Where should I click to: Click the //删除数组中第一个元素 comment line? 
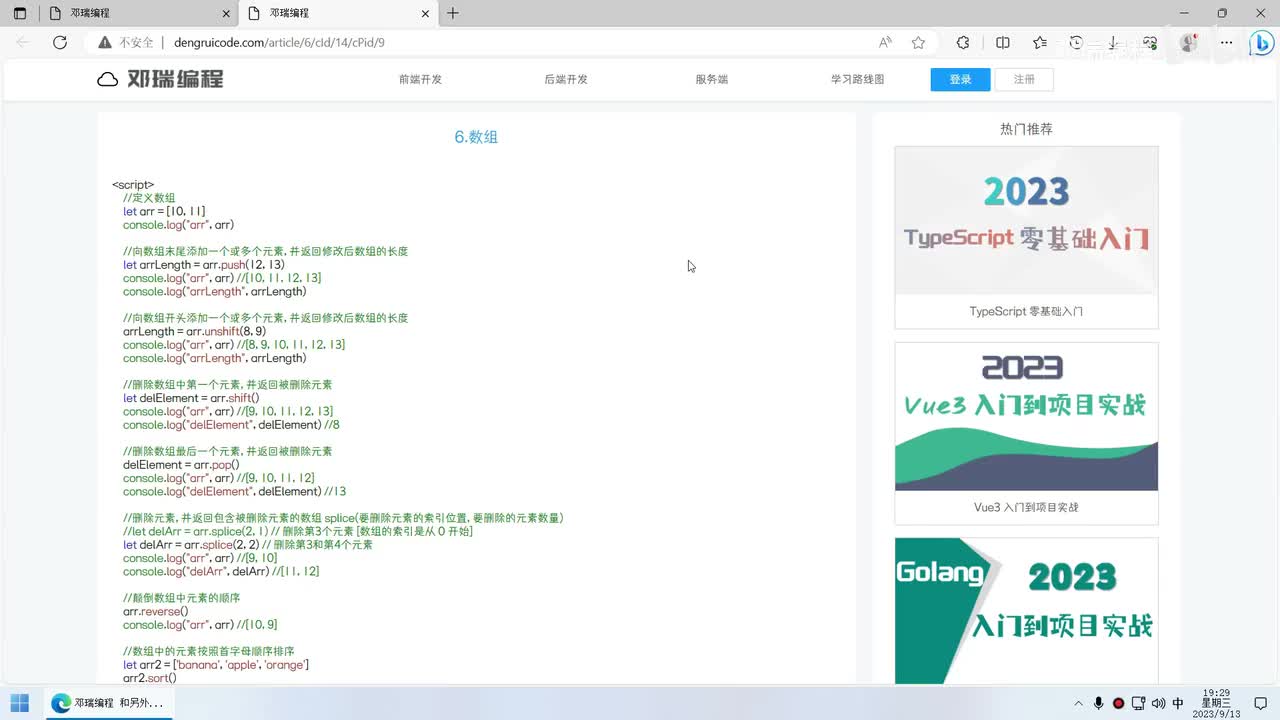pyautogui.click(x=227, y=385)
